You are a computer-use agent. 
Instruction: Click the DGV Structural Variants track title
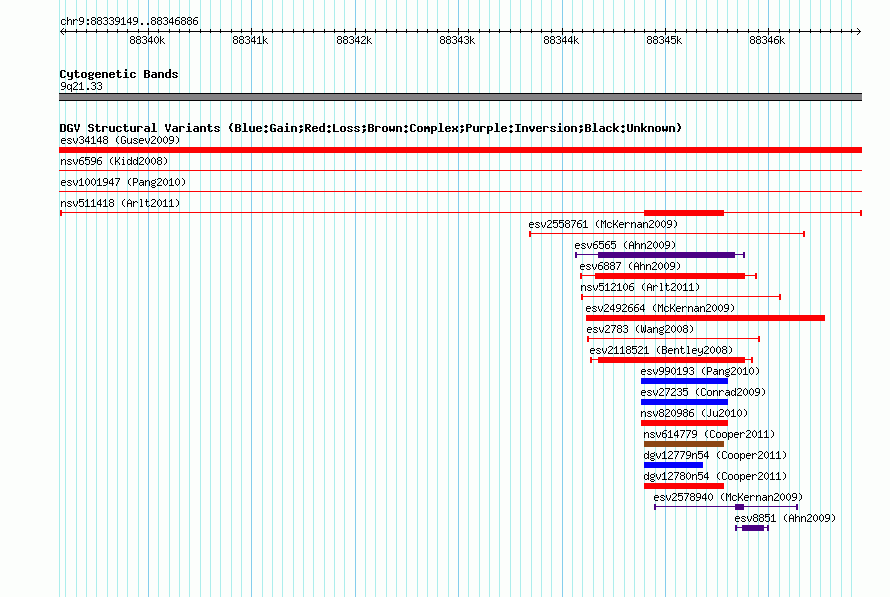point(371,128)
